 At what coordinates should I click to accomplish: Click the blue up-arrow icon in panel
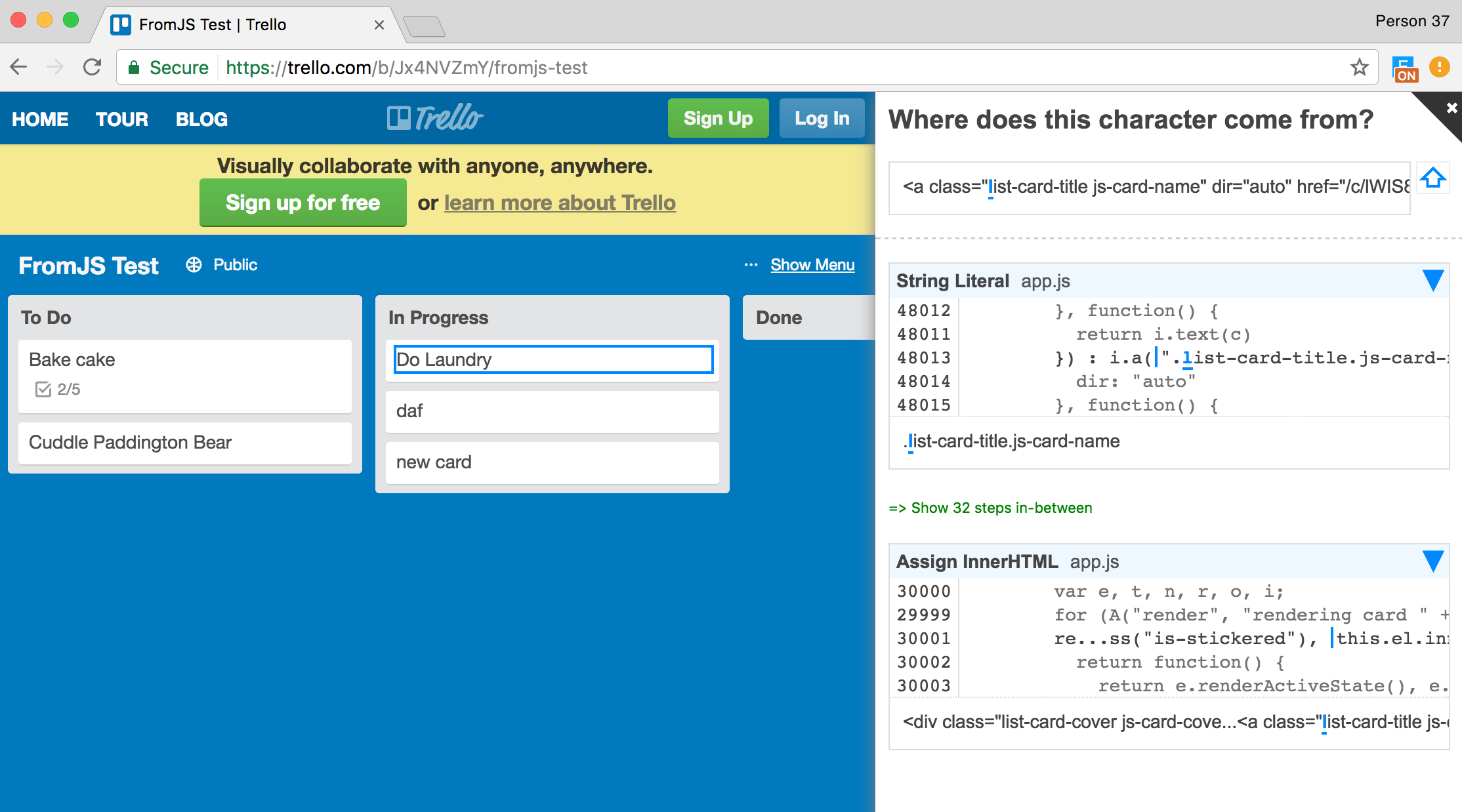click(x=1432, y=178)
